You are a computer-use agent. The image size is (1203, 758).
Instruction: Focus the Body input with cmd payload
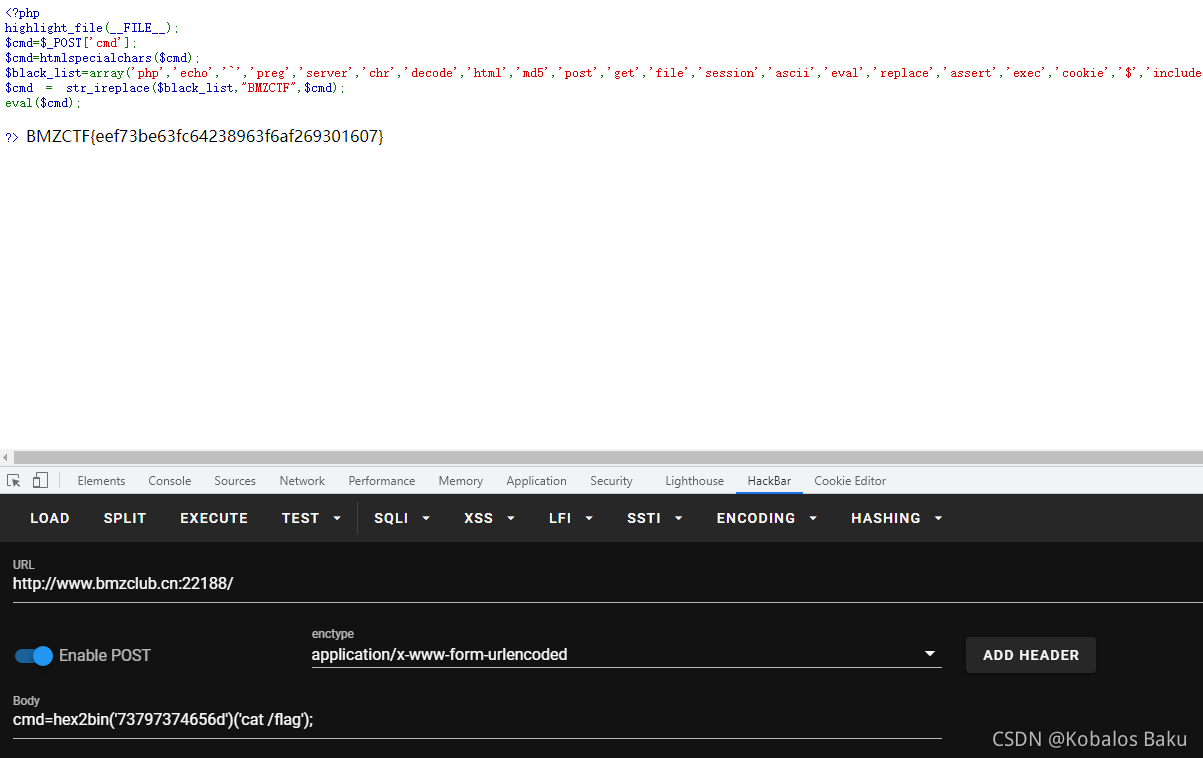[477, 719]
